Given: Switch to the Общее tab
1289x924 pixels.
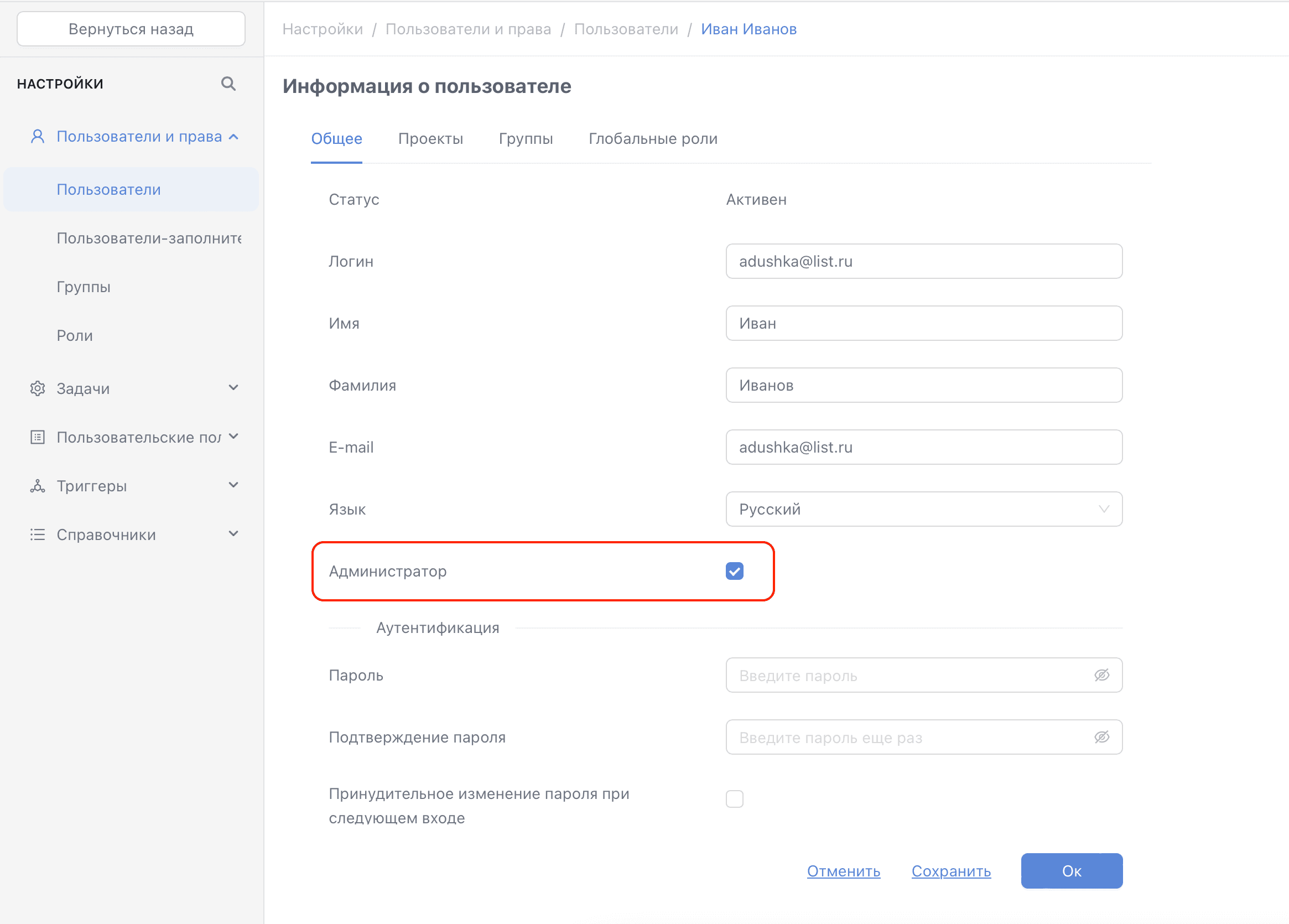Looking at the screenshot, I should 336,139.
